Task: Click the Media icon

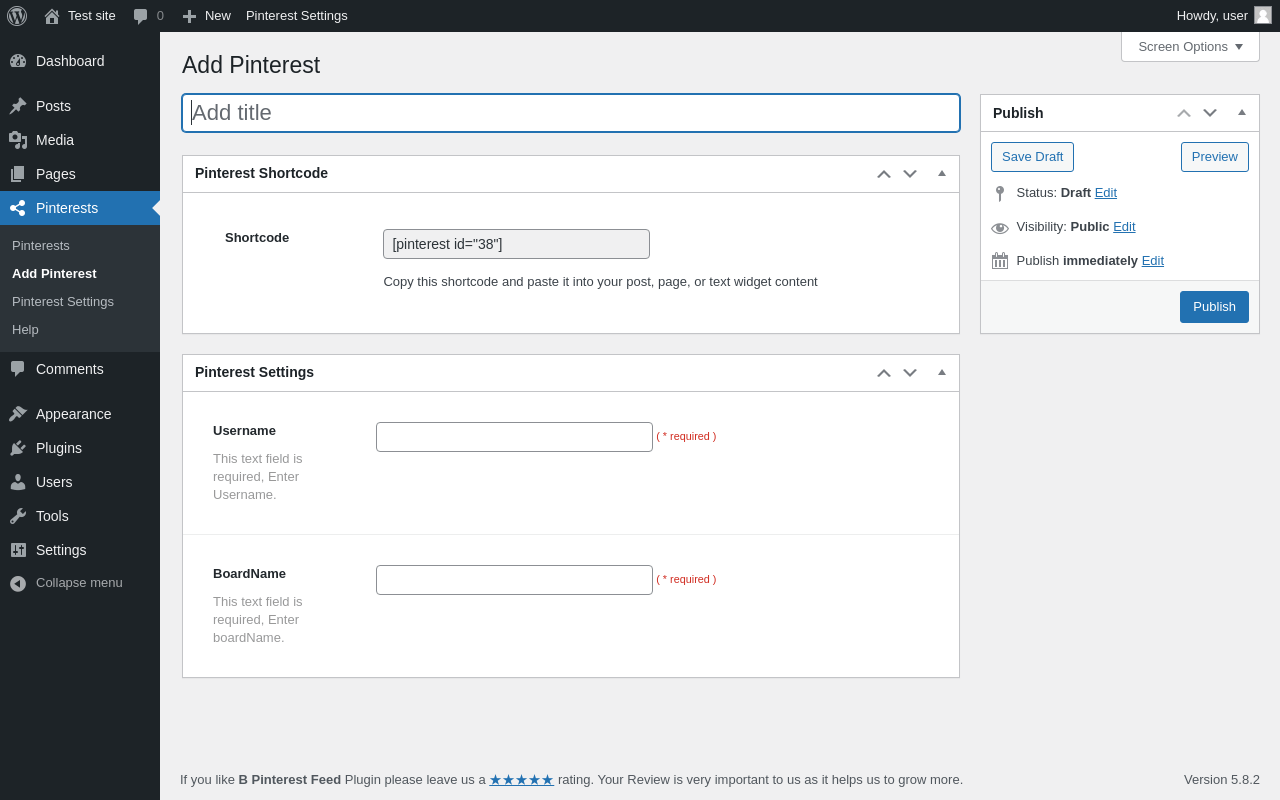Action: (x=18, y=140)
